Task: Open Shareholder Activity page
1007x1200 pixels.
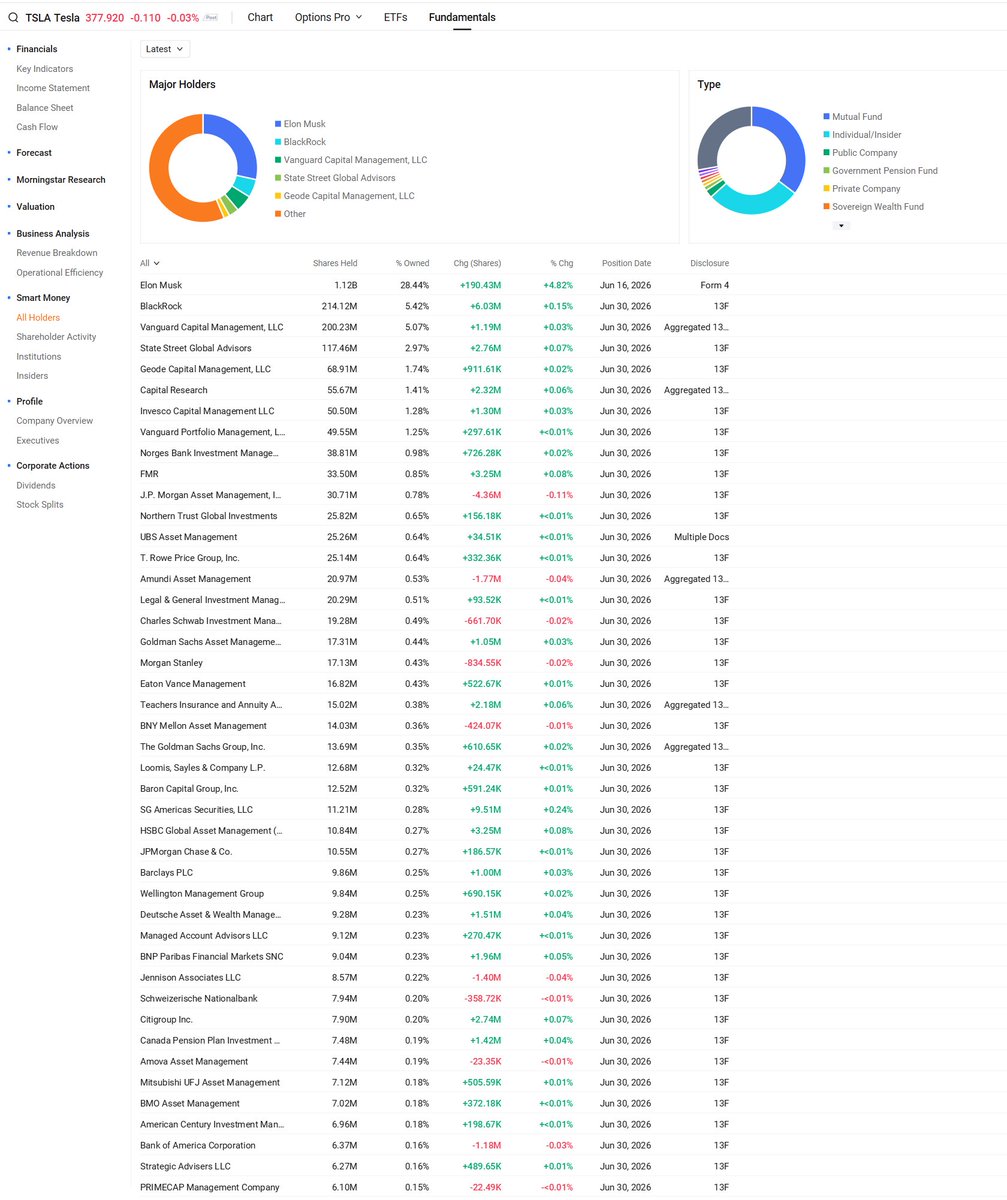Action: pos(56,337)
